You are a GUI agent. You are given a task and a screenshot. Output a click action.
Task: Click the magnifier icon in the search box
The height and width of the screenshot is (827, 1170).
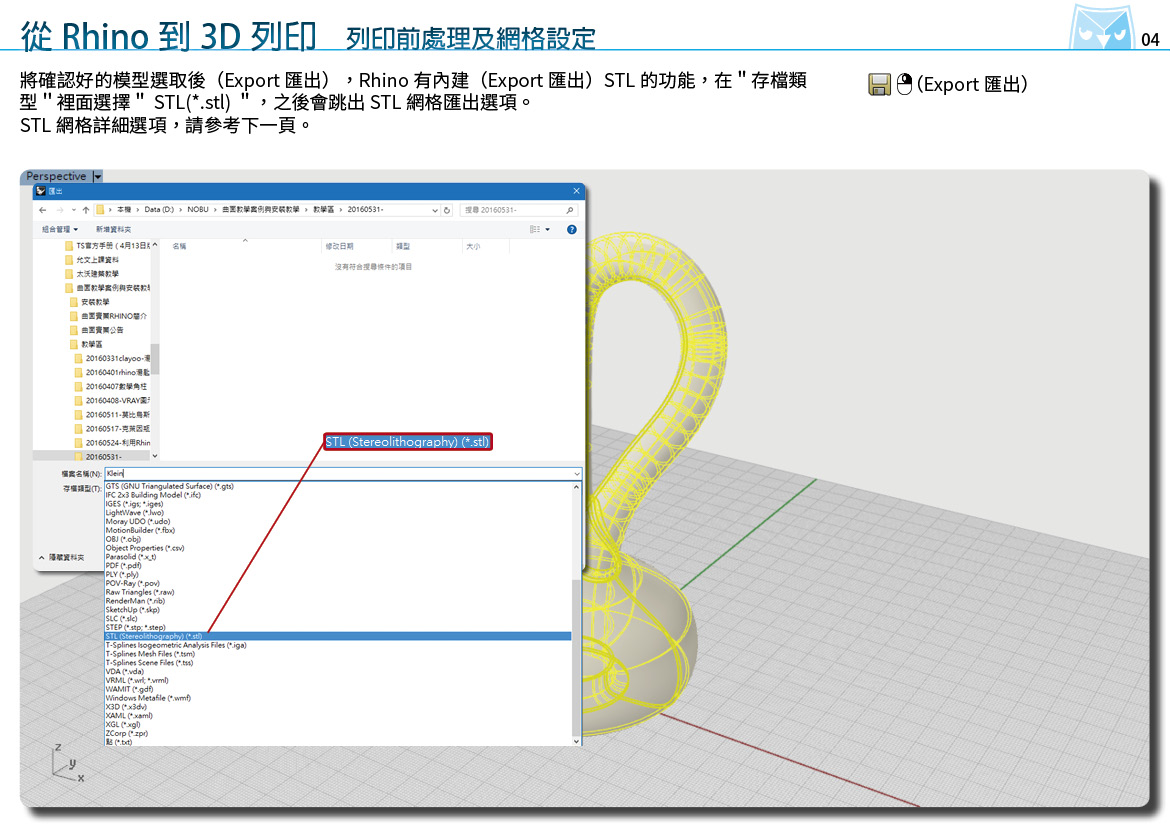point(569,210)
